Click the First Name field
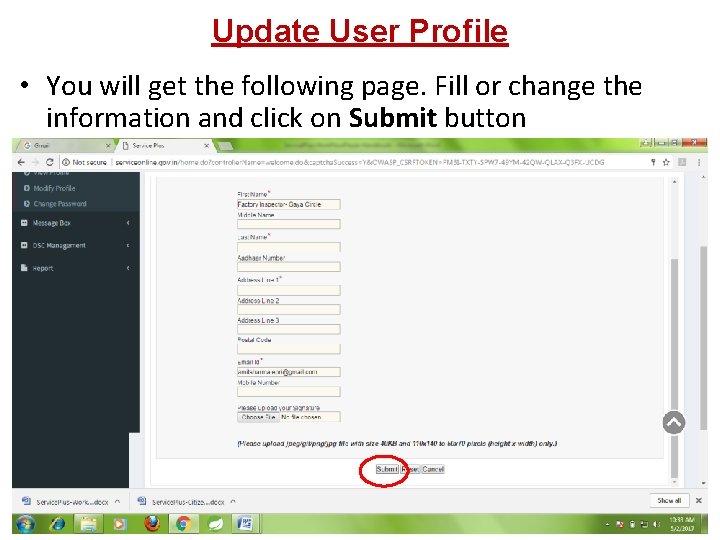This screenshot has width=720, height=540. click(x=289, y=204)
